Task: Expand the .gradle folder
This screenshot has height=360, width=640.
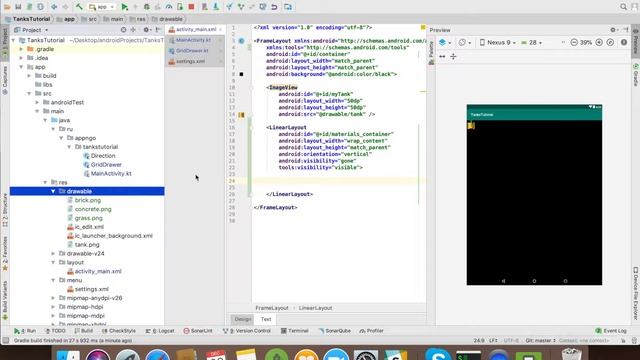Action: 21,49
